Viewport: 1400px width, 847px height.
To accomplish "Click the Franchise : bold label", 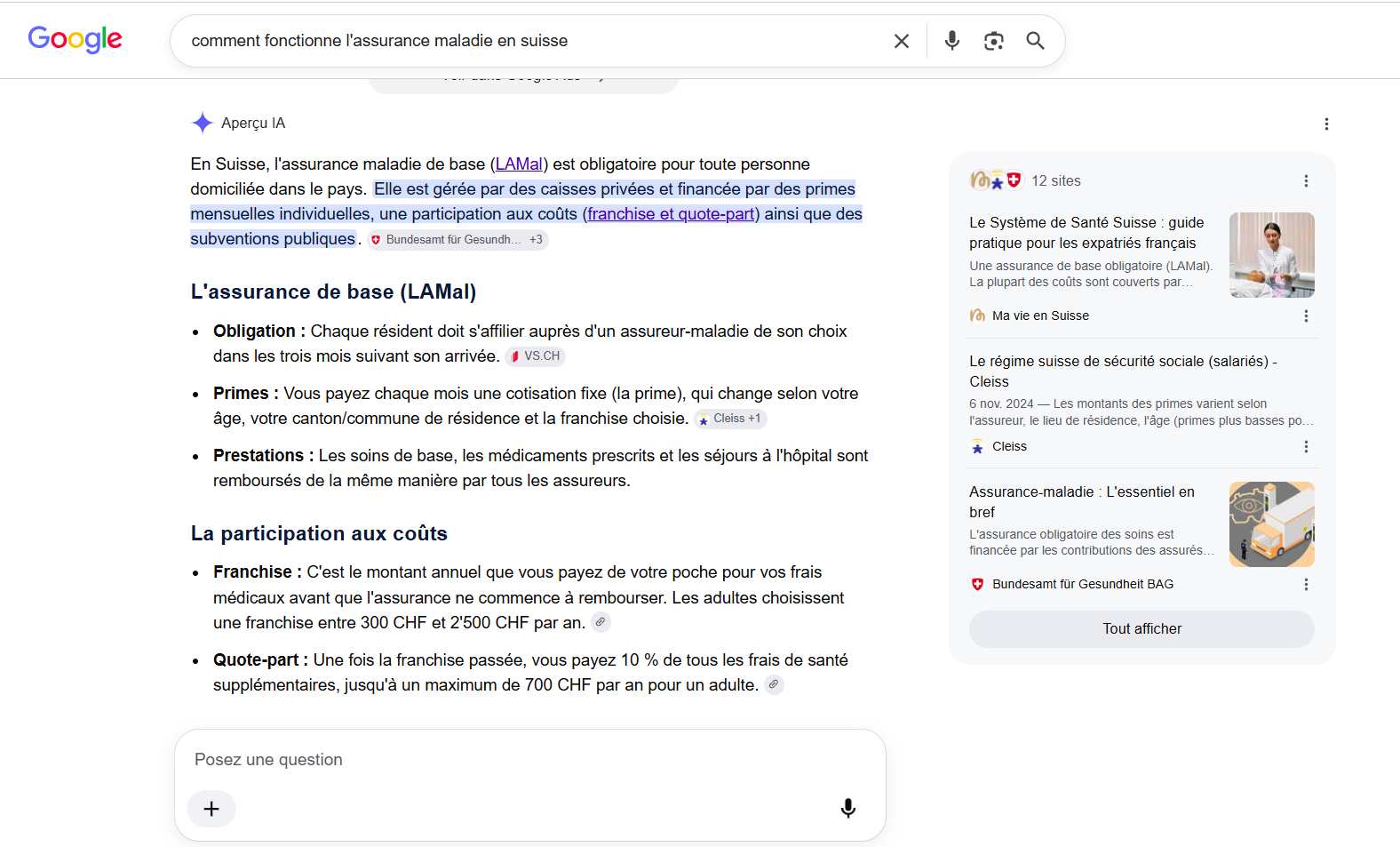I will click(258, 572).
